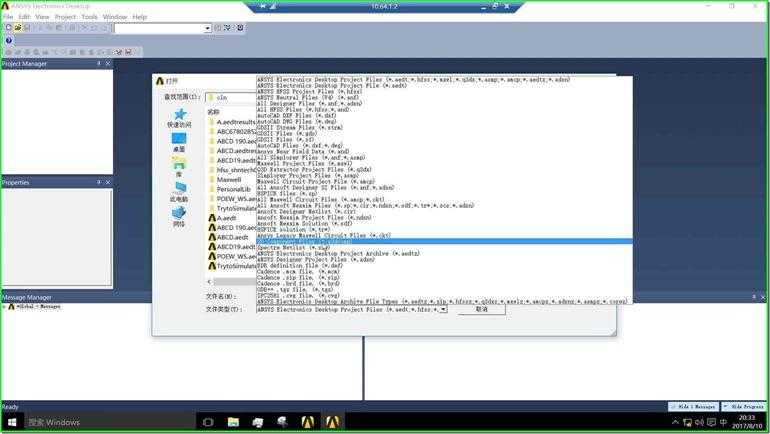Click the Windows search box on the taskbar
The height and width of the screenshot is (434, 770).
tap(109, 422)
